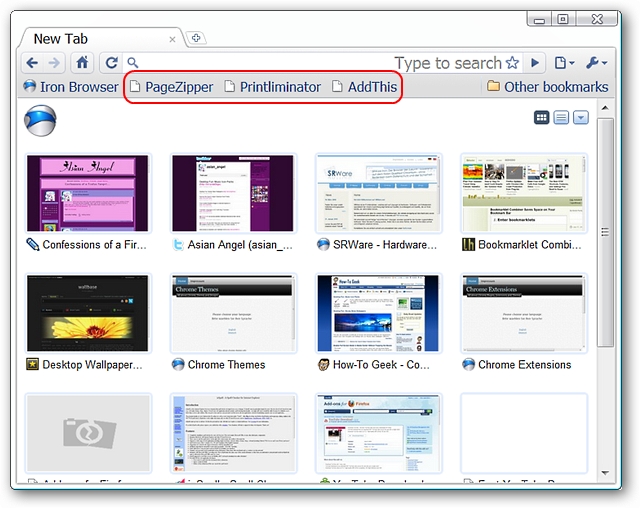Open the home page button
Image resolution: width=640 pixels, height=508 pixels.
(82, 62)
